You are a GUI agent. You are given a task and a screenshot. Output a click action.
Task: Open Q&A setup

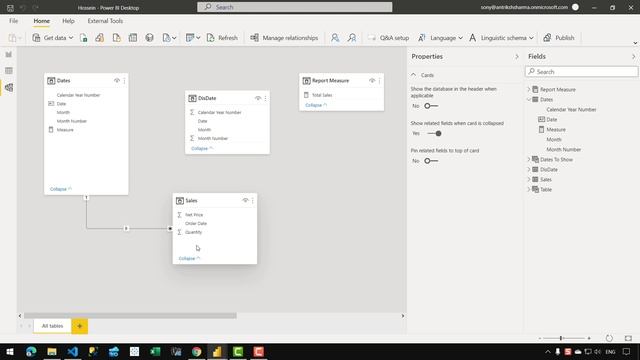[x=388, y=38]
